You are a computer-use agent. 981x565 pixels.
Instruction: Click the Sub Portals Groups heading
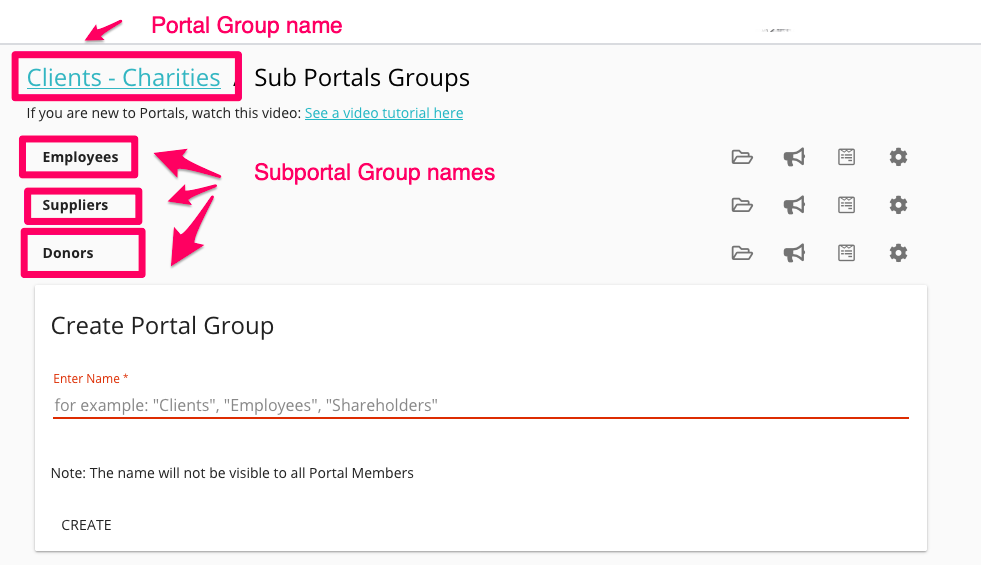362,77
